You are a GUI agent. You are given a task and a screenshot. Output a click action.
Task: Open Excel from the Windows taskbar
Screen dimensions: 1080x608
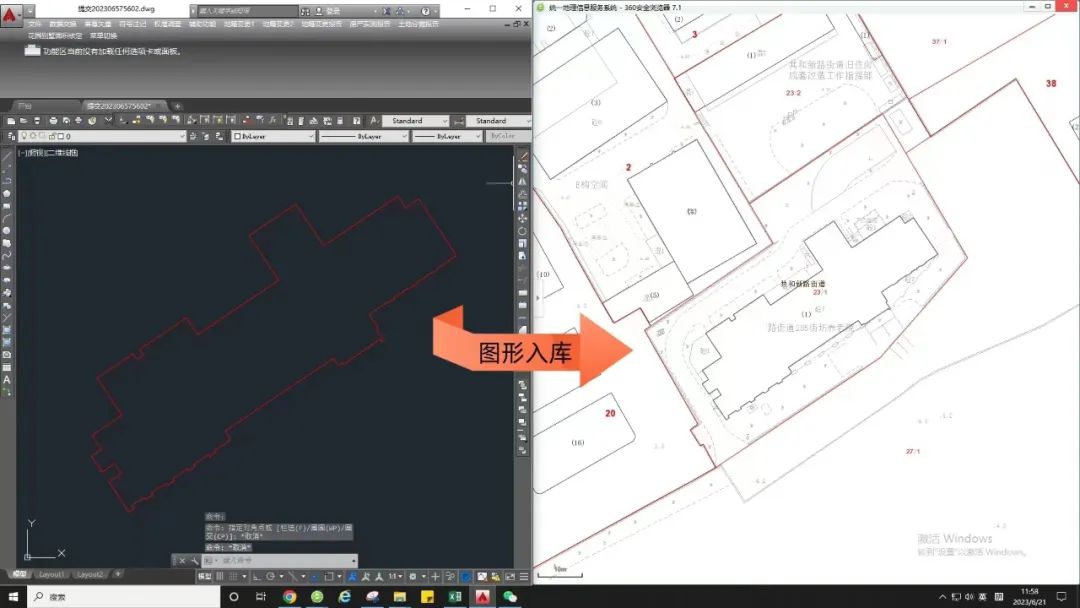point(453,597)
